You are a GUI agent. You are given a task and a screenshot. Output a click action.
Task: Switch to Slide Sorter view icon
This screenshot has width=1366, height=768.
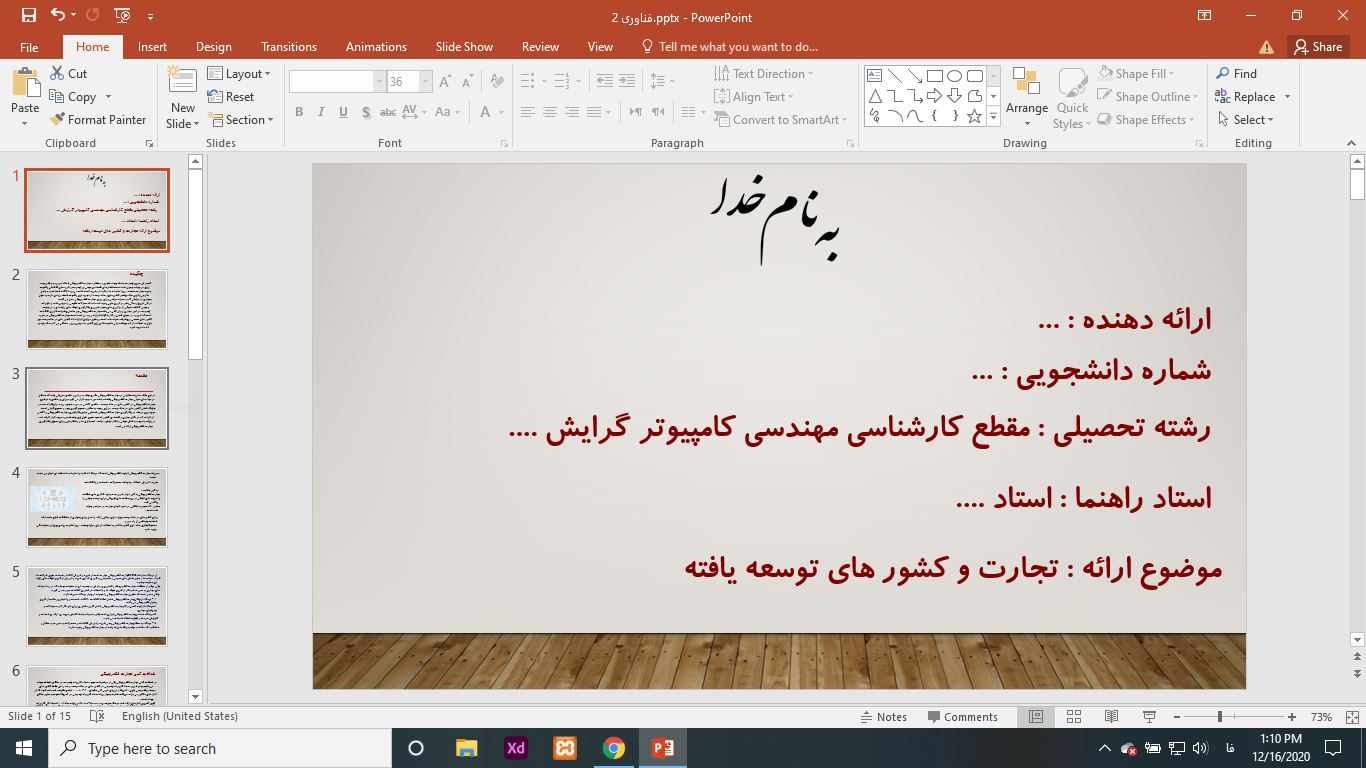[1074, 717]
